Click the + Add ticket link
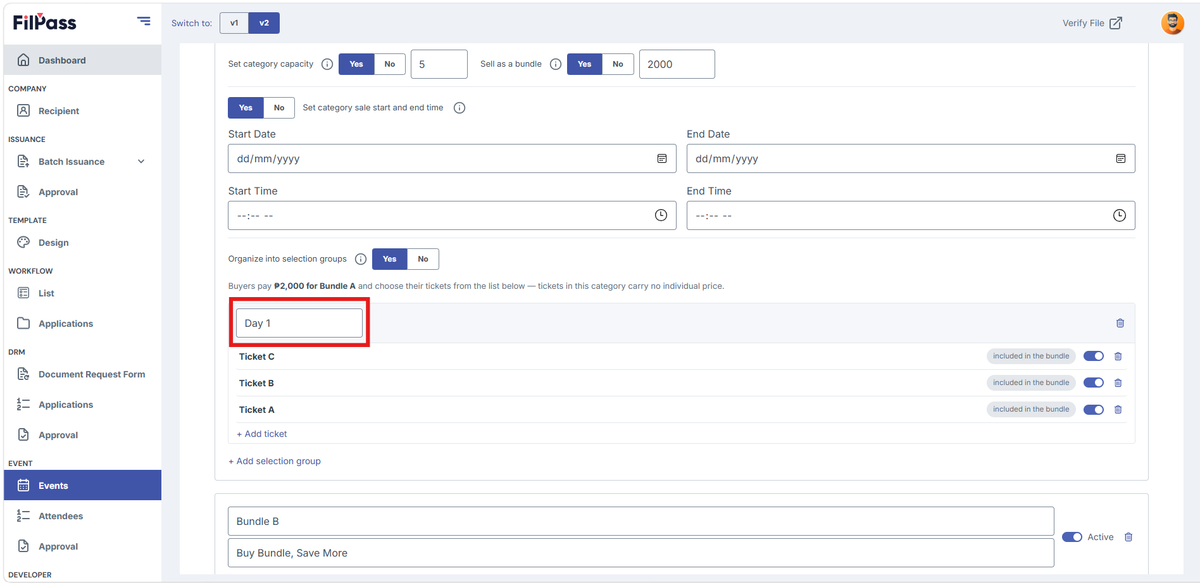1200x584 pixels. tap(262, 434)
